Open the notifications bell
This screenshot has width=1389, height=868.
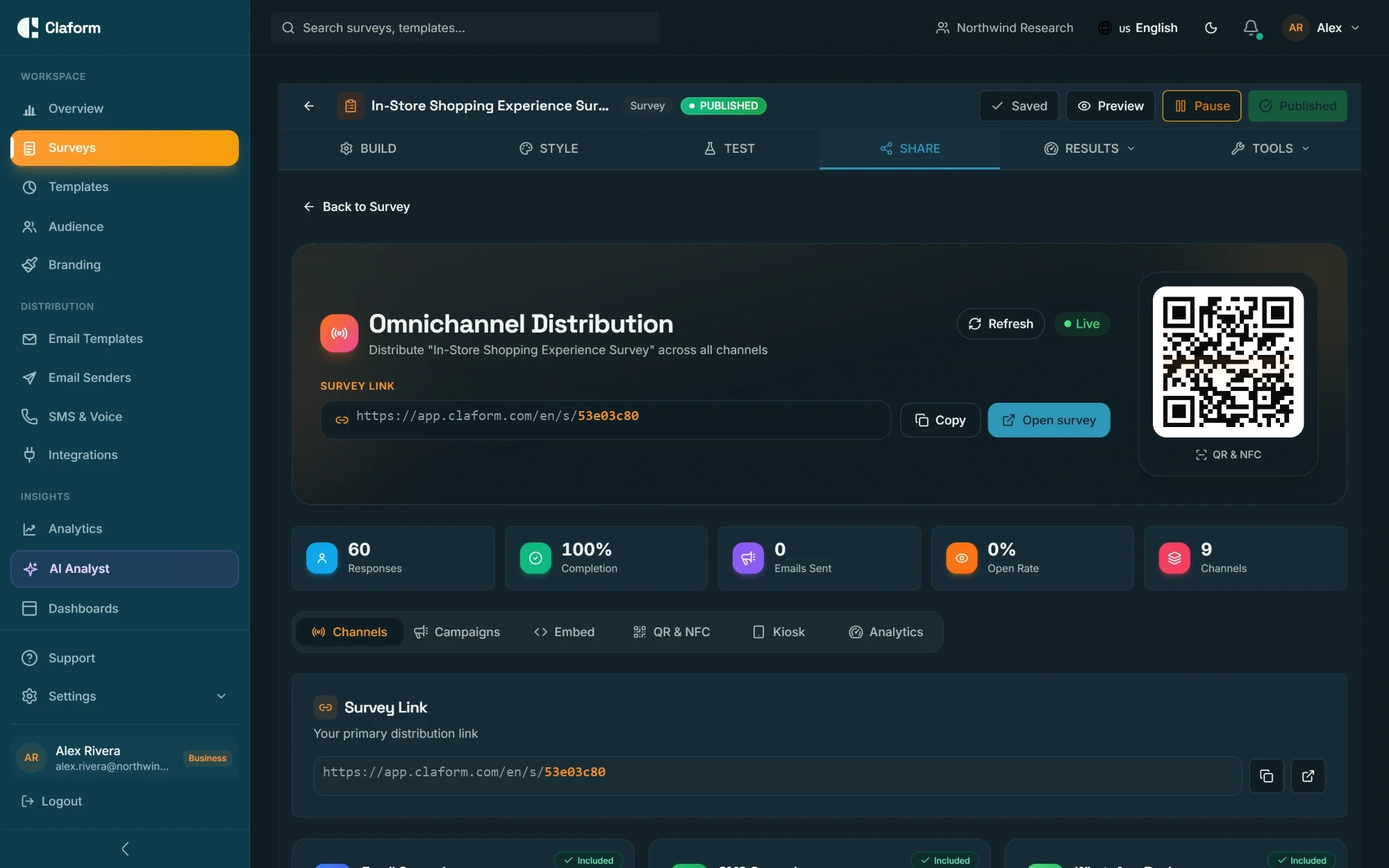(x=1251, y=28)
